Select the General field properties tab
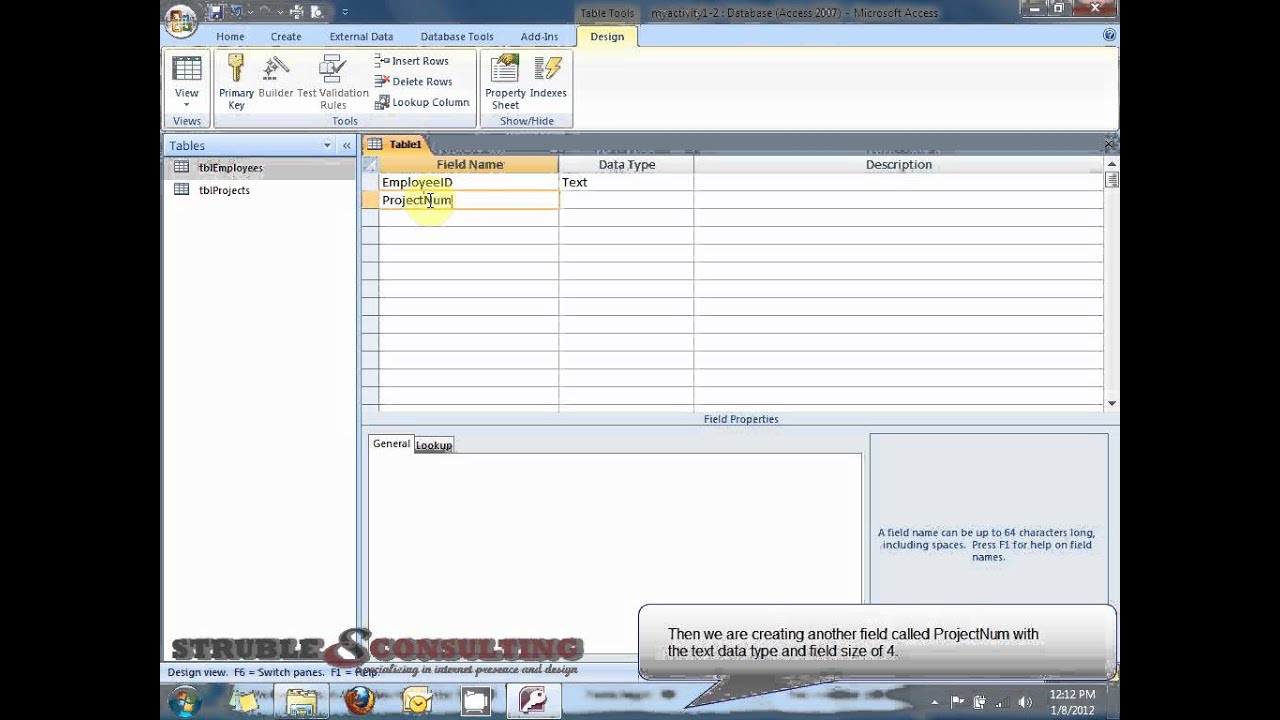This screenshot has height=720, width=1280. pyautogui.click(x=391, y=444)
